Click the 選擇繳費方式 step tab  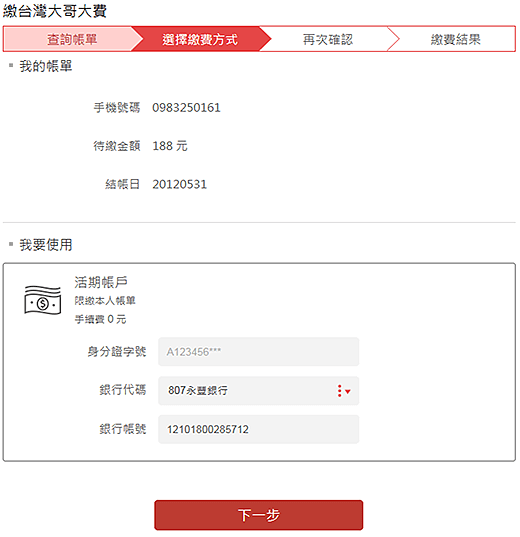point(200,39)
